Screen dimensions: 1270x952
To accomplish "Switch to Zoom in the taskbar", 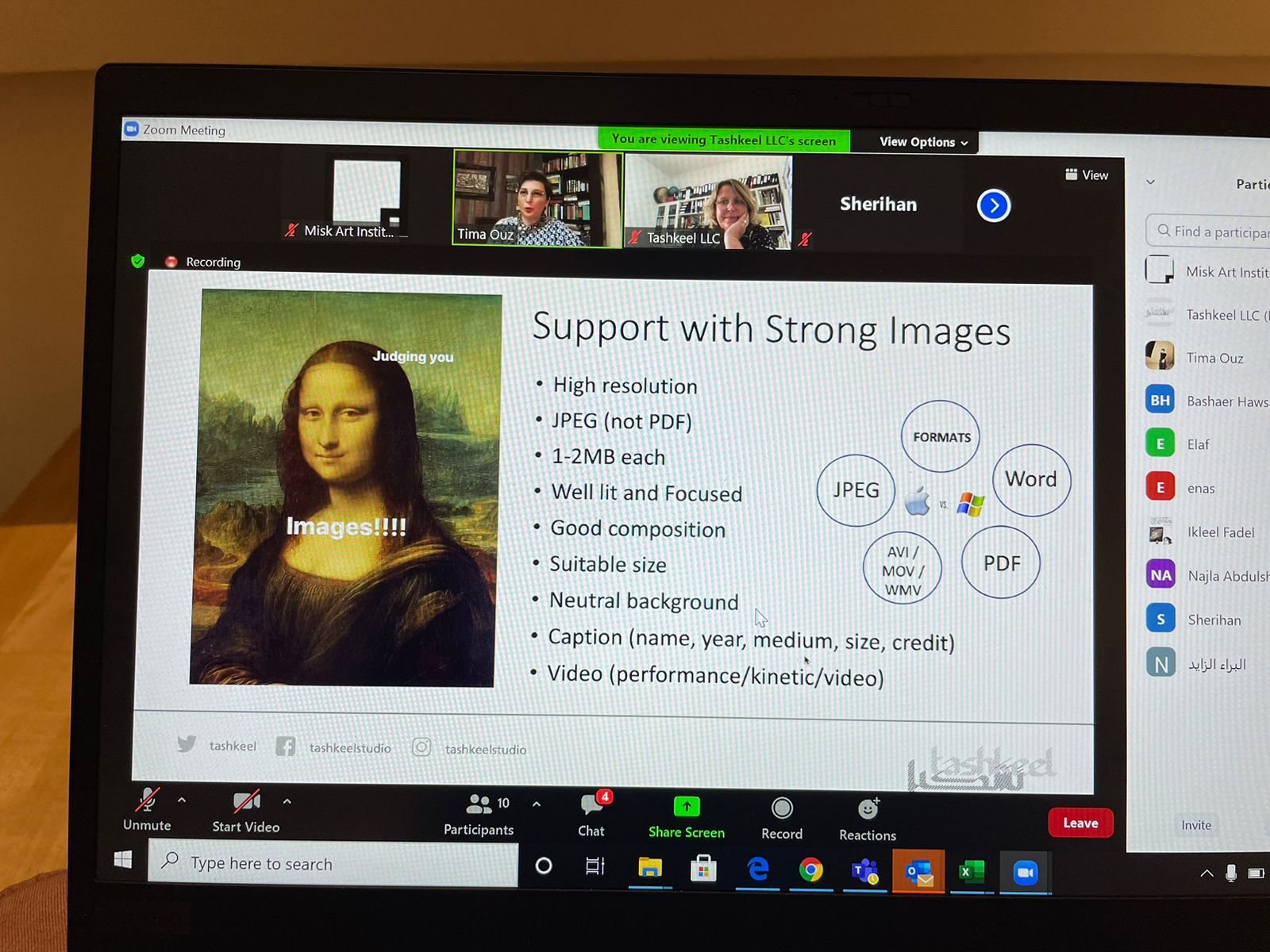I will (x=1025, y=873).
